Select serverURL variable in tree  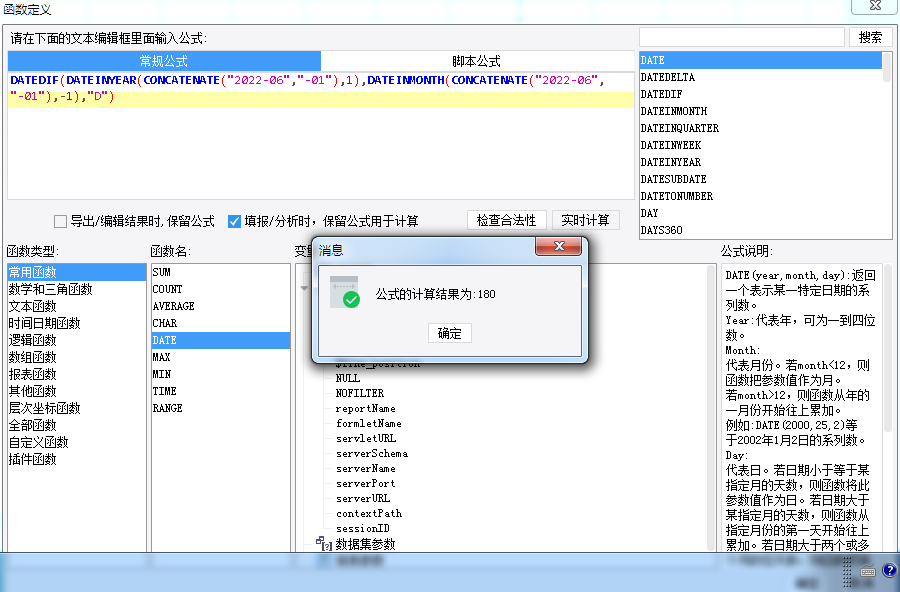pos(363,498)
